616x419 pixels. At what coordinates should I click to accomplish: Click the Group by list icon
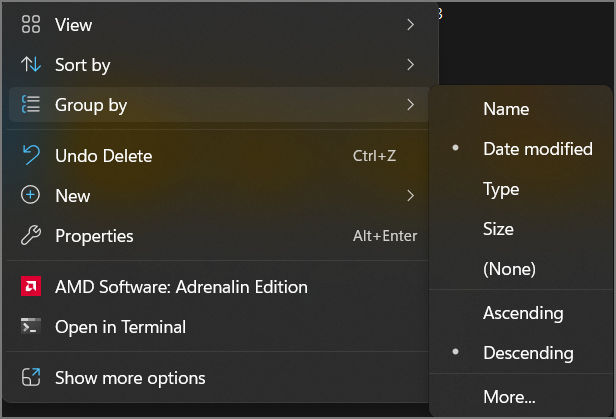[31, 105]
